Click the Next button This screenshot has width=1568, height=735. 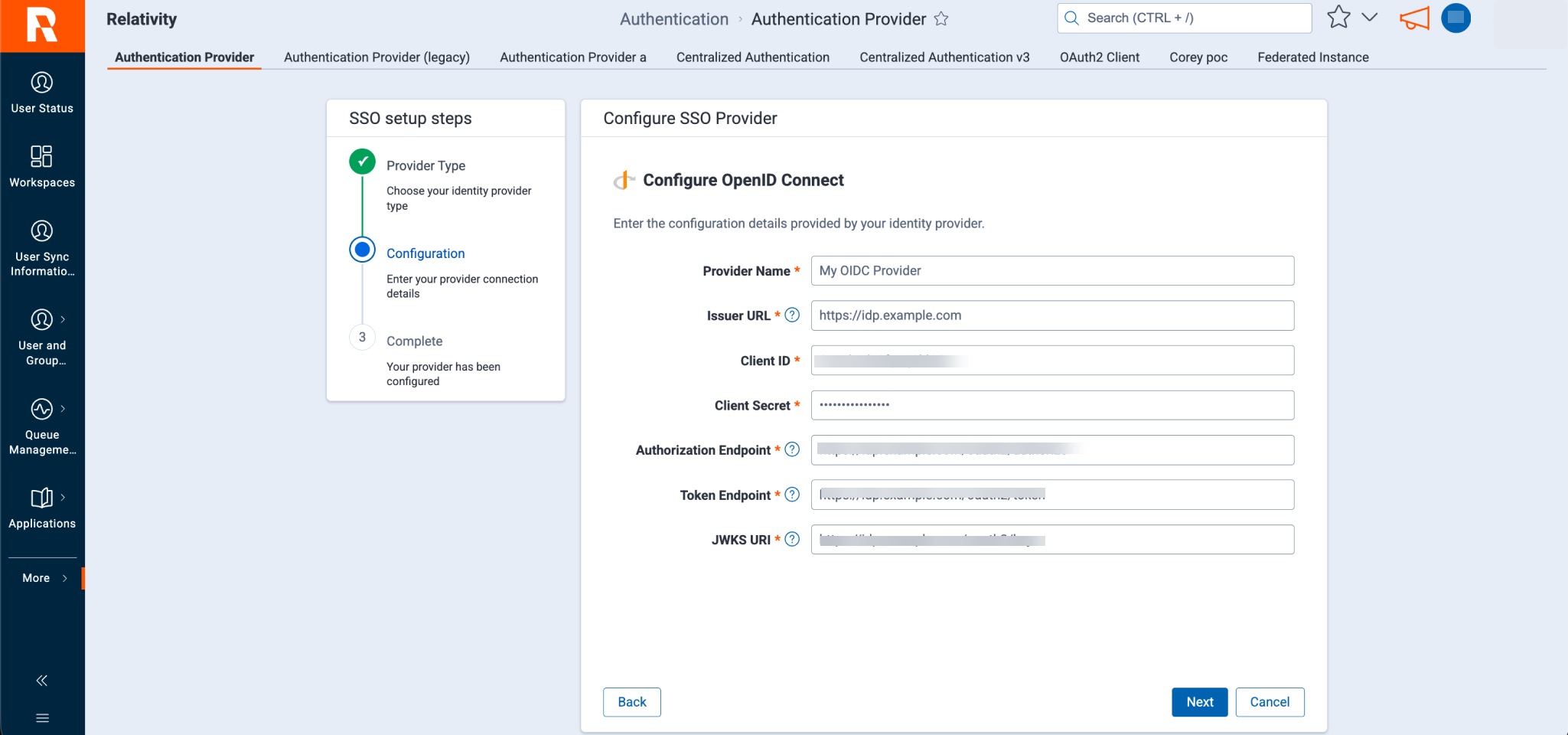1200,702
